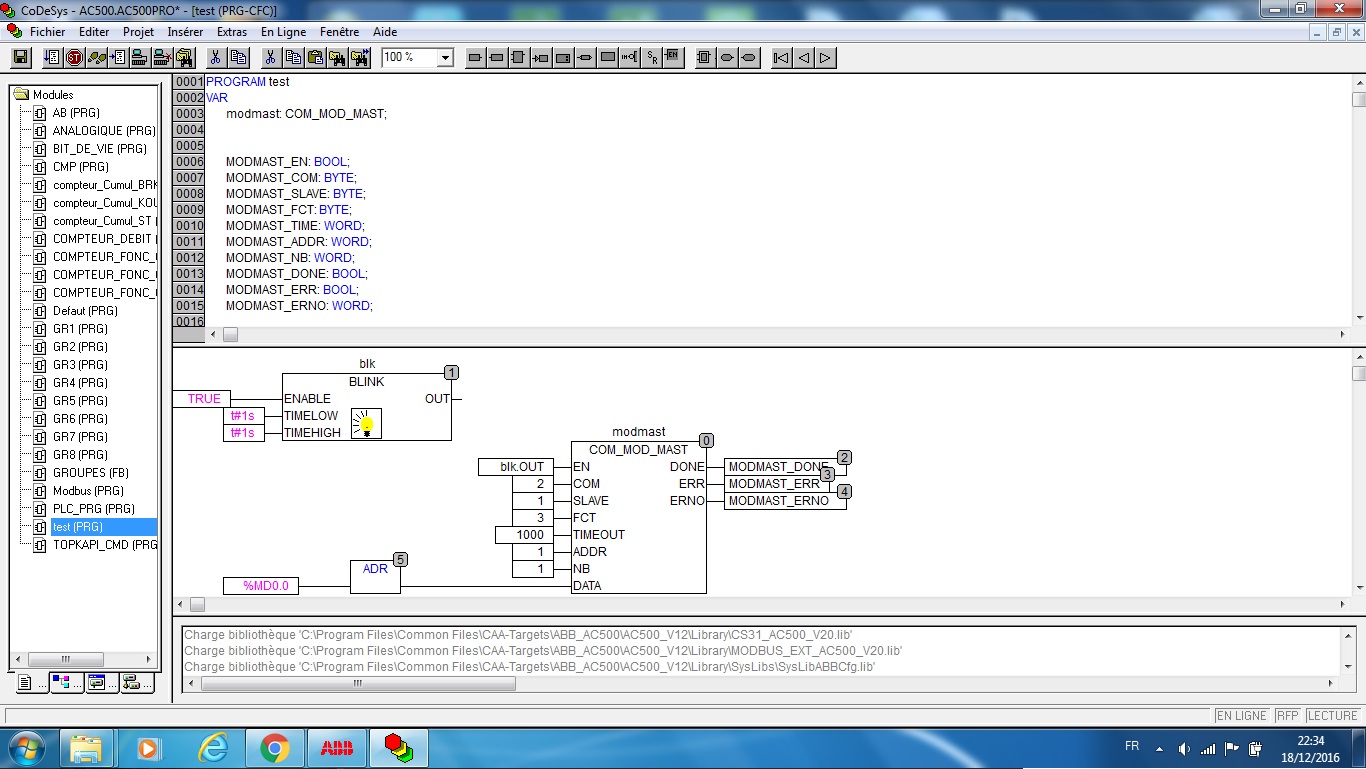Open the En Ligne menu
Viewport: 1366px width, 769px height.
[283, 32]
